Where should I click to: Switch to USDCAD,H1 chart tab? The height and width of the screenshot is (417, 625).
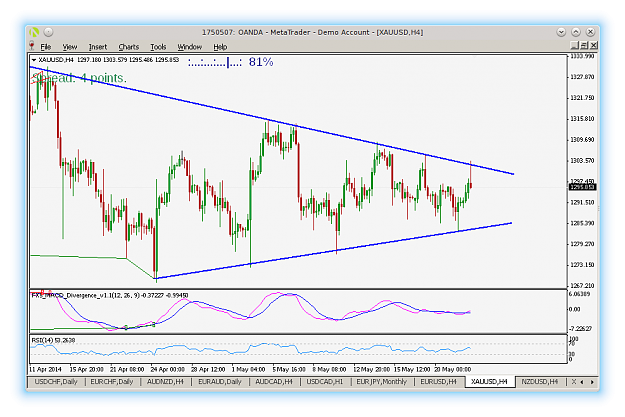pyautogui.click(x=324, y=382)
